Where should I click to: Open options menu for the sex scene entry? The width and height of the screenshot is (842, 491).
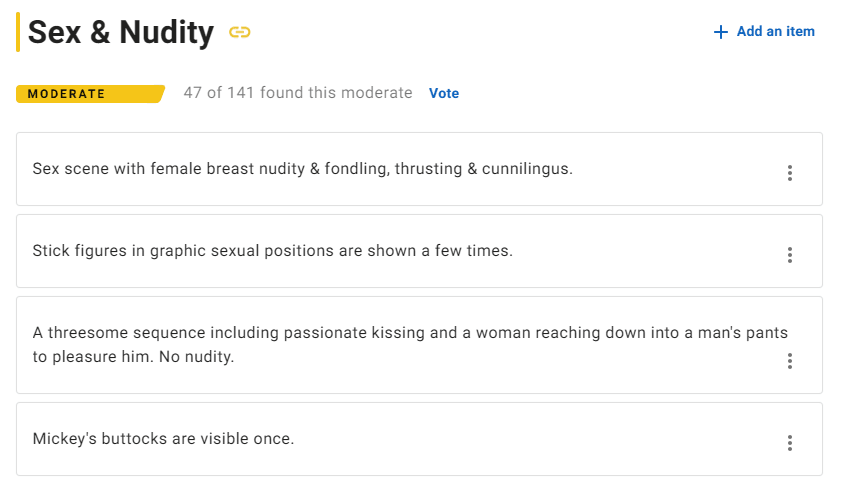(x=789, y=173)
